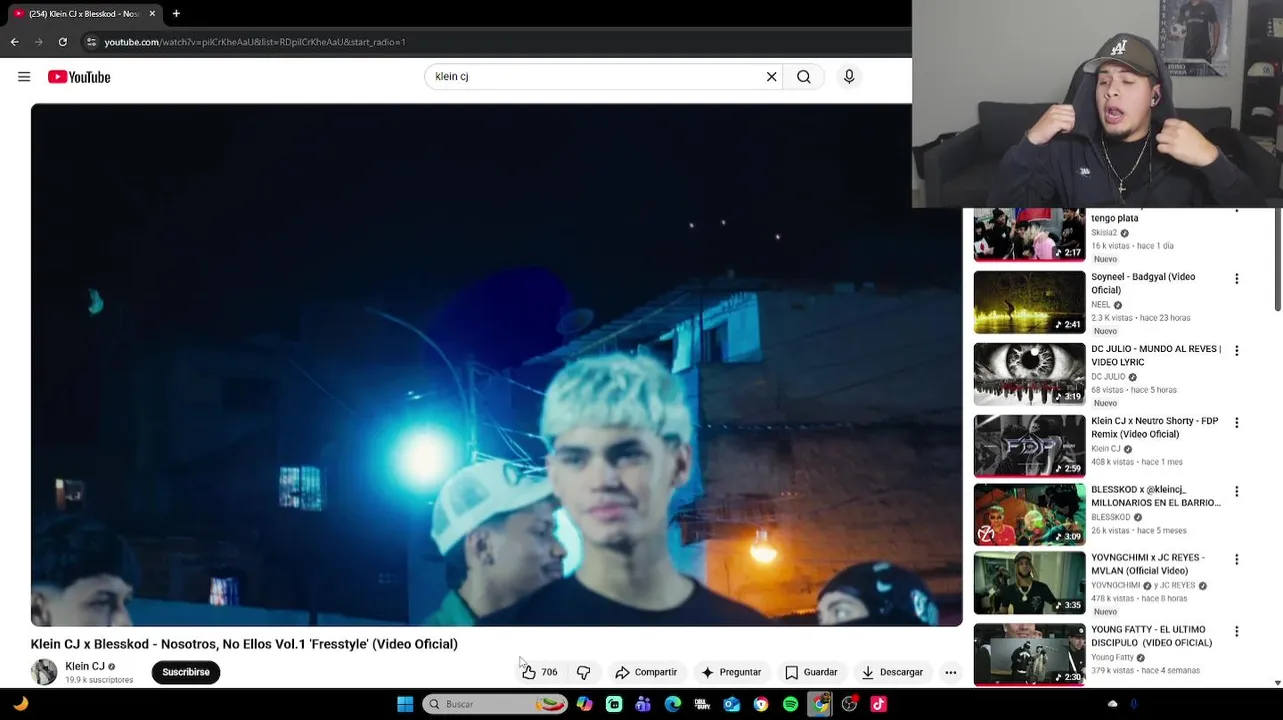Like the video with thumbs up
This screenshot has width=1283, height=720.
(539, 672)
